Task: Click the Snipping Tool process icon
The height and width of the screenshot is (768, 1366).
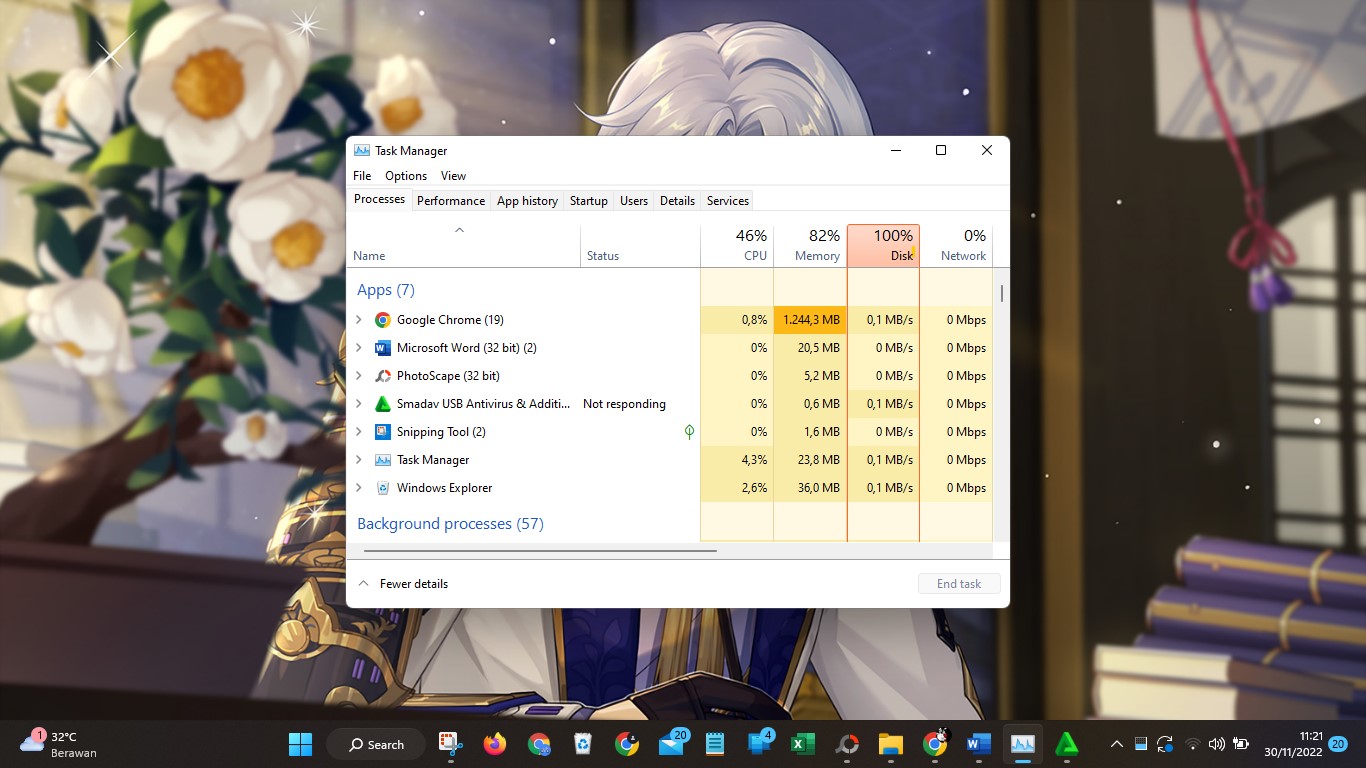Action: pos(382,432)
